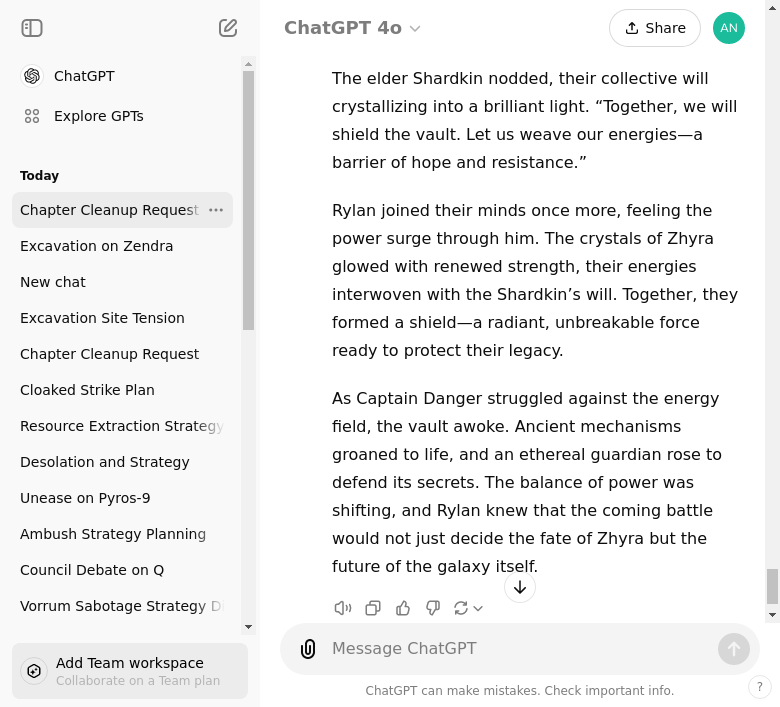Image resolution: width=780 pixels, height=707 pixels.
Task: Collapse the sidebar panel
Action: 32,28
